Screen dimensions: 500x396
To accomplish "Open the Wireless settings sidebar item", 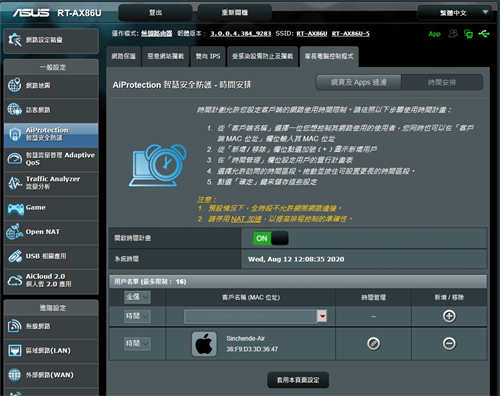I will pos(51,326).
